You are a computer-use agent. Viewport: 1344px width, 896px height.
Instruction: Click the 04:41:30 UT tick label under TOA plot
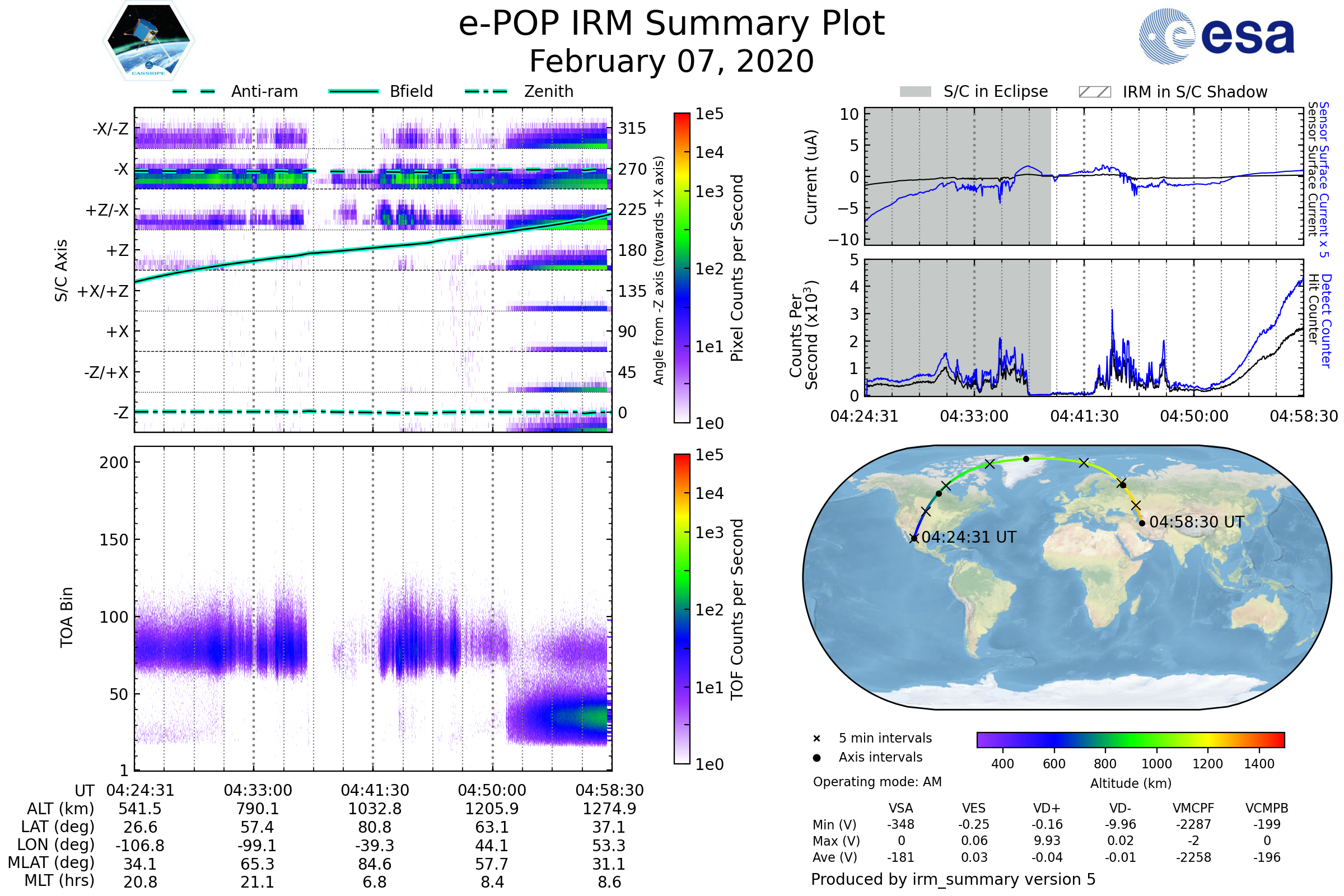(375, 790)
